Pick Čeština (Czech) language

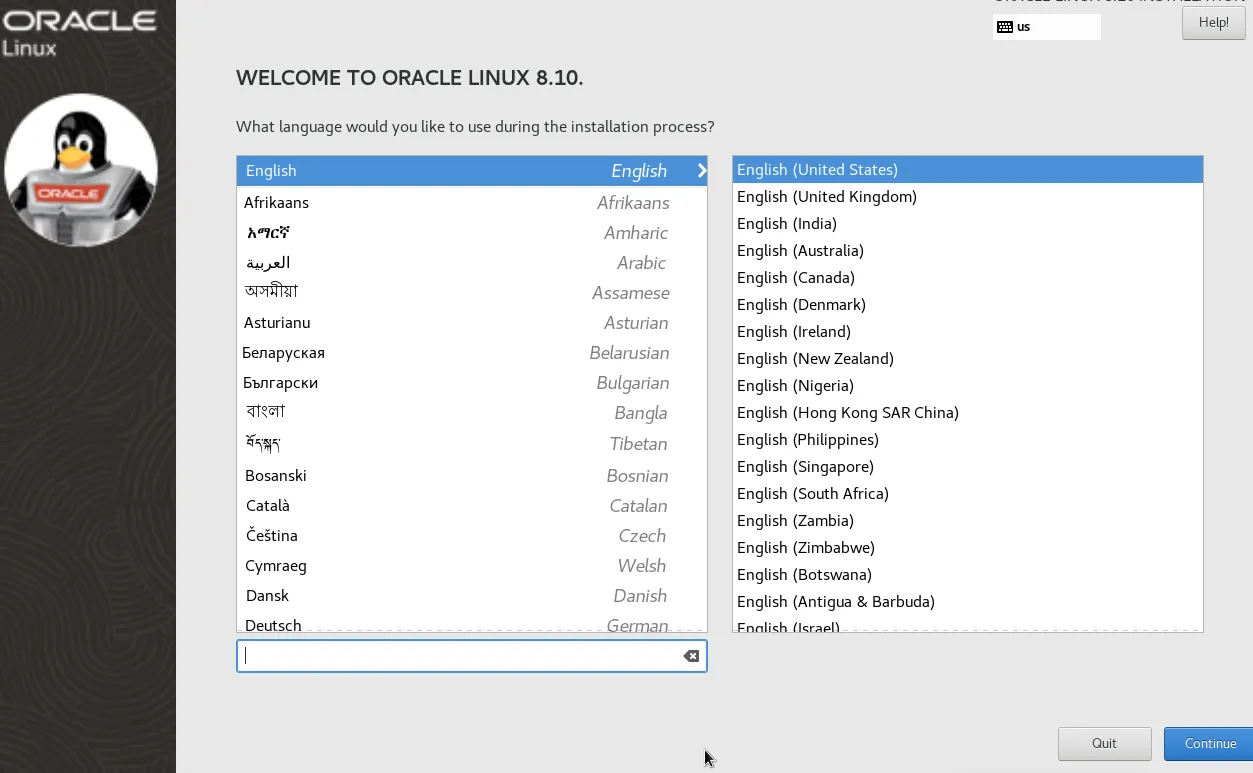tap(472, 535)
